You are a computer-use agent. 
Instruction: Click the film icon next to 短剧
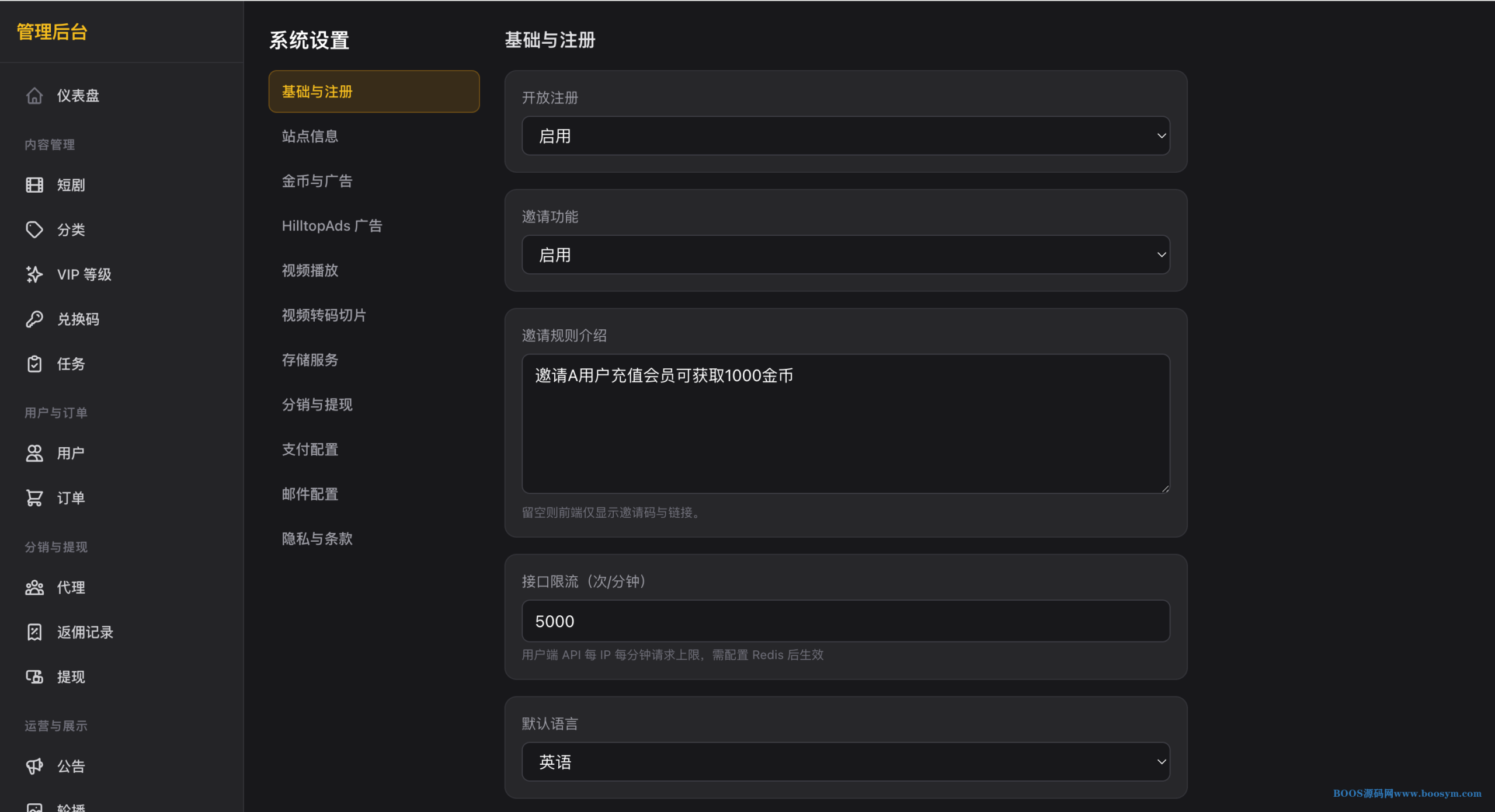click(x=34, y=185)
